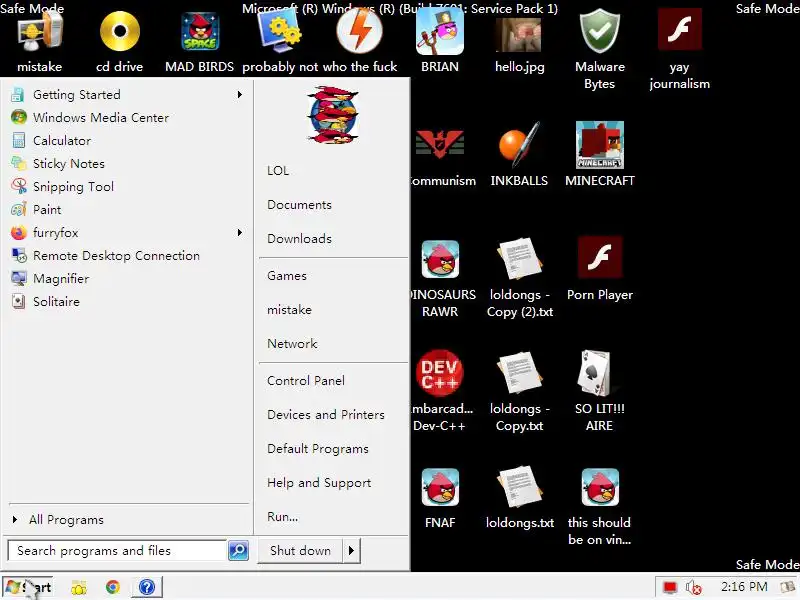Screen dimensions: 800x600
Task: Click the 2:16 PM clock
Action: pos(744,587)
